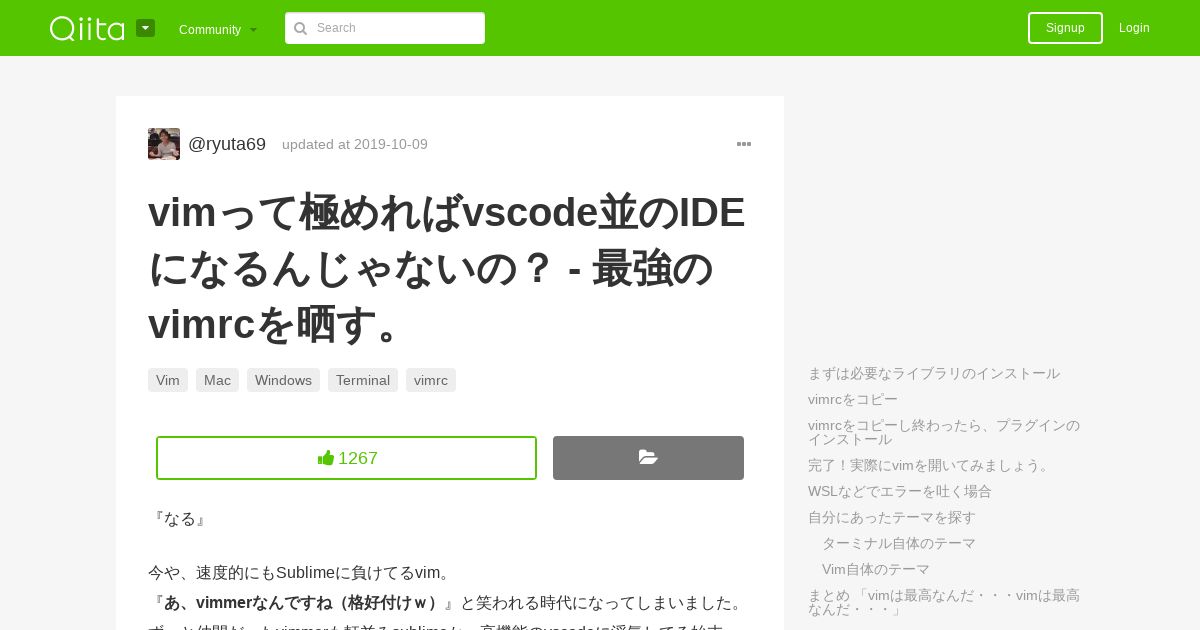Screen dimensions: 1200x630
Task: Select the Vim tag
Action: tap(168, 380)
